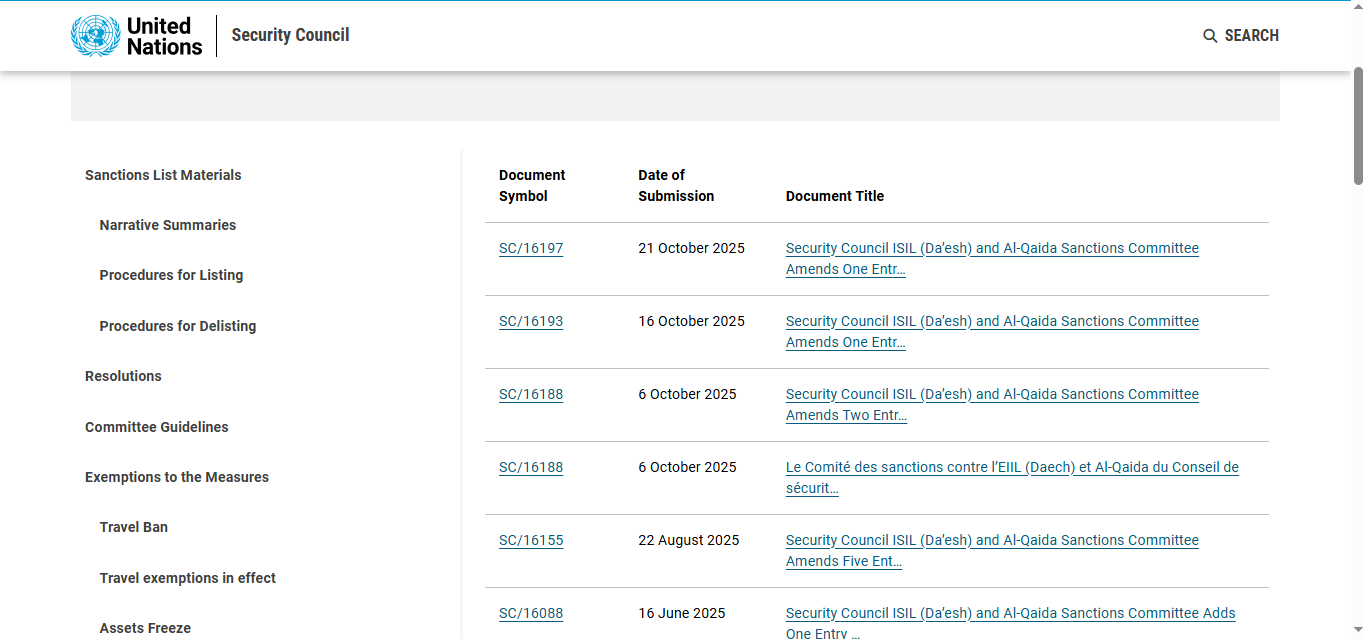Open the Amends Five Entries press release title
1363x639 pixels.
pyautogui.click(x=991, y=541)
